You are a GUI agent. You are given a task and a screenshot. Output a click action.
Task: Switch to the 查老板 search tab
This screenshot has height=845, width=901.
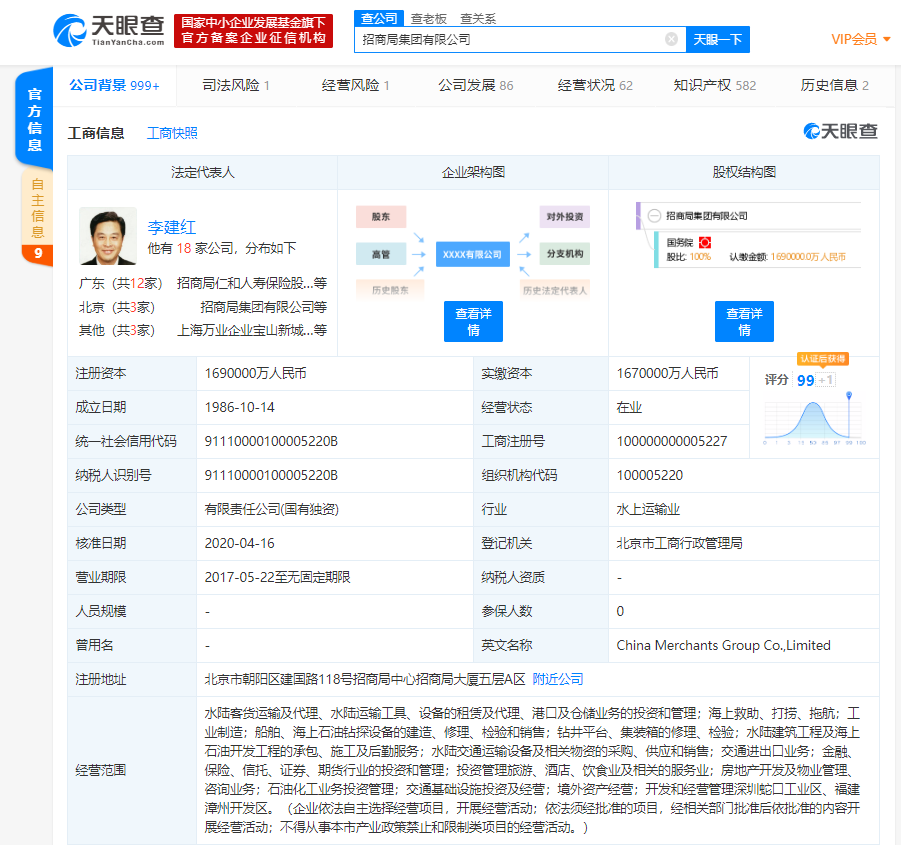point(428,18)
